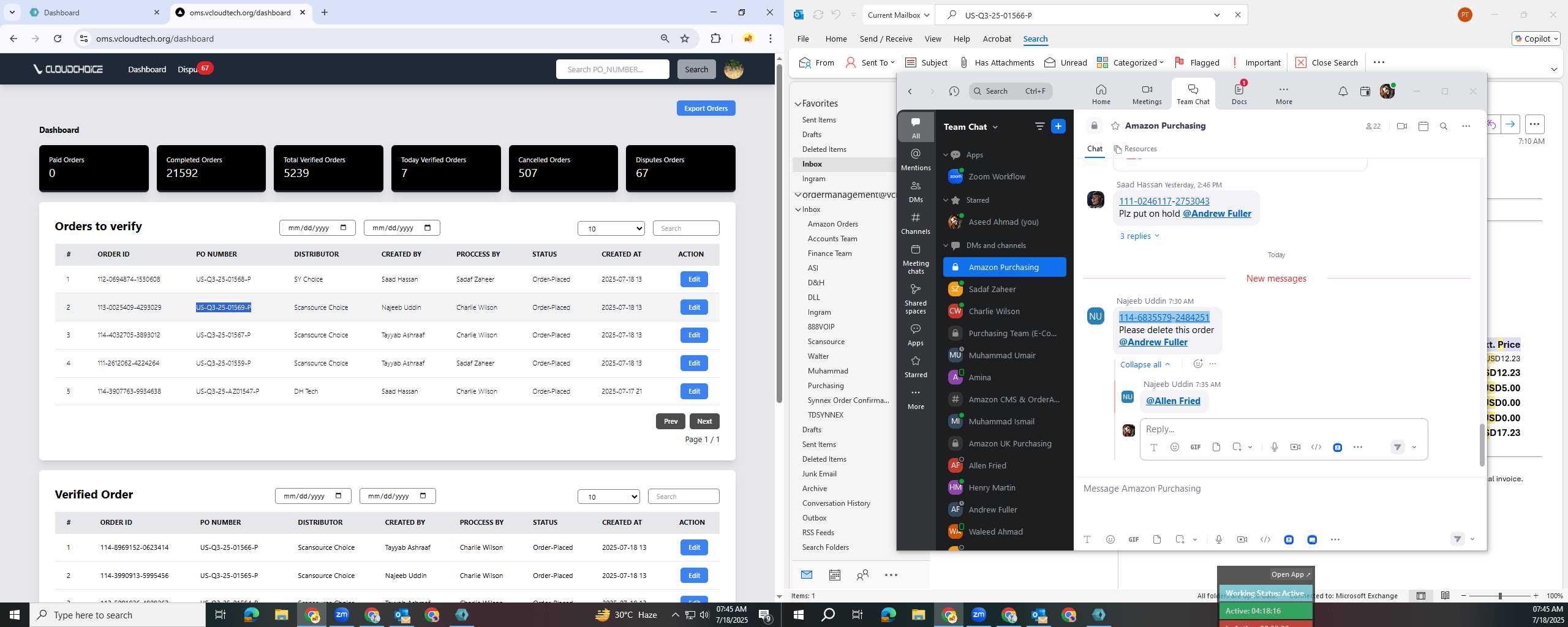
Task: Star the Amazon Purchasing channel
Action: point(1115,126)
